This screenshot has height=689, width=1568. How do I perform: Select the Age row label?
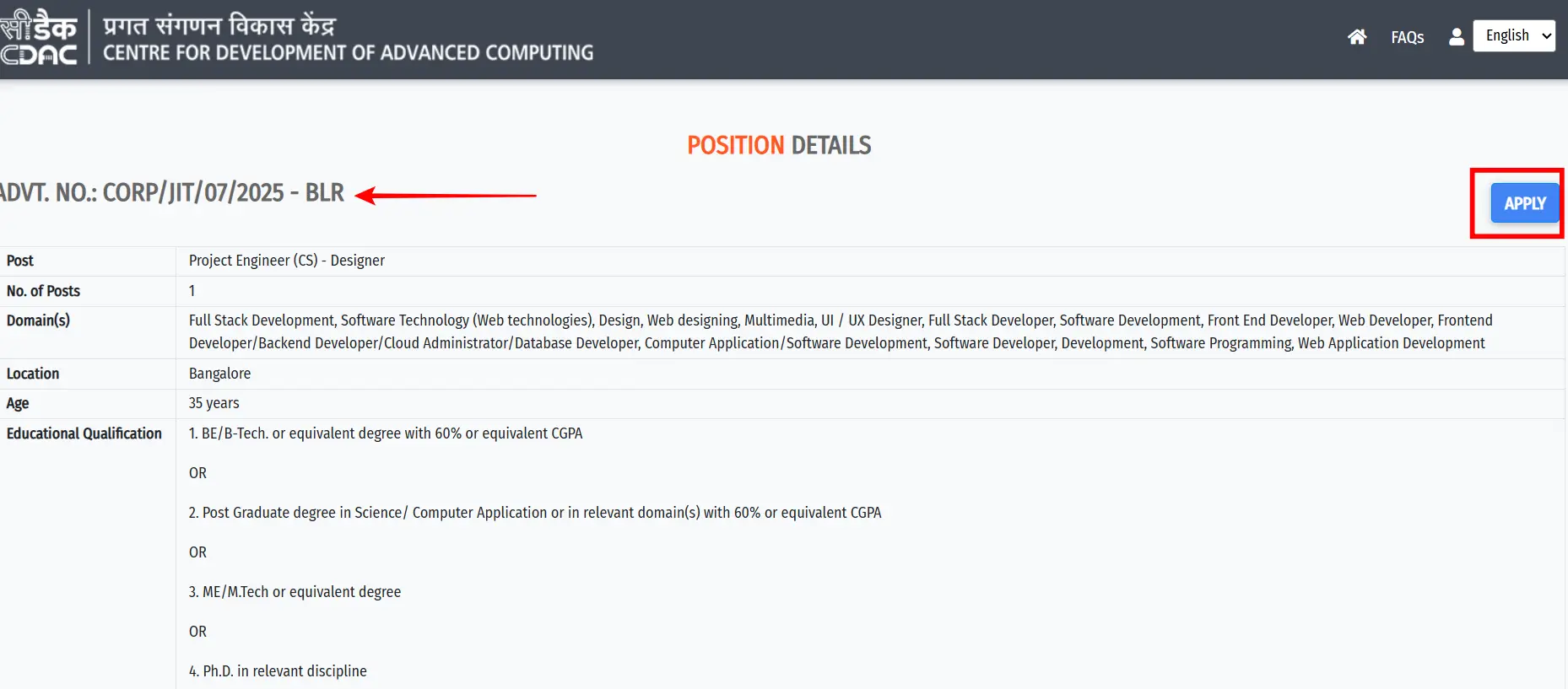tap(18, 403)
